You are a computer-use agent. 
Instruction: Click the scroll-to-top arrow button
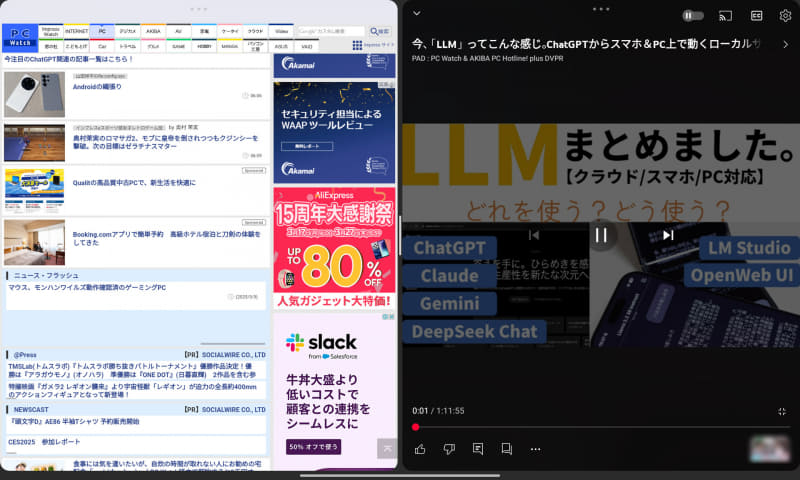coord(387,449)
